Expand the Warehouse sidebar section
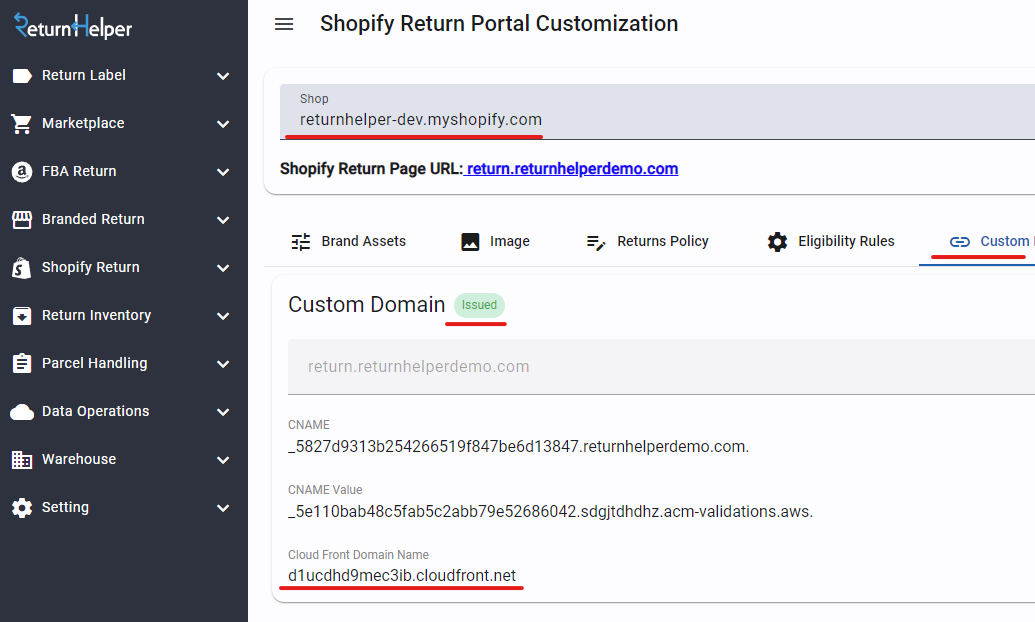The height and width of the screenshot is (622, 1035). (223, 459)
